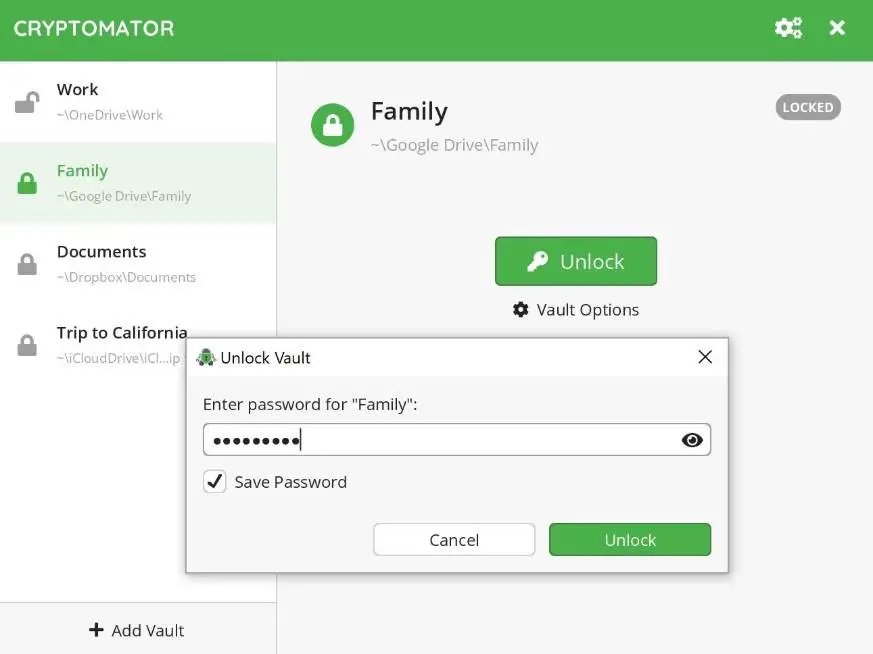Viewport: 873px width, 654px height.
Task: Click the large Unlock button with key
Action: click(576, 261)
